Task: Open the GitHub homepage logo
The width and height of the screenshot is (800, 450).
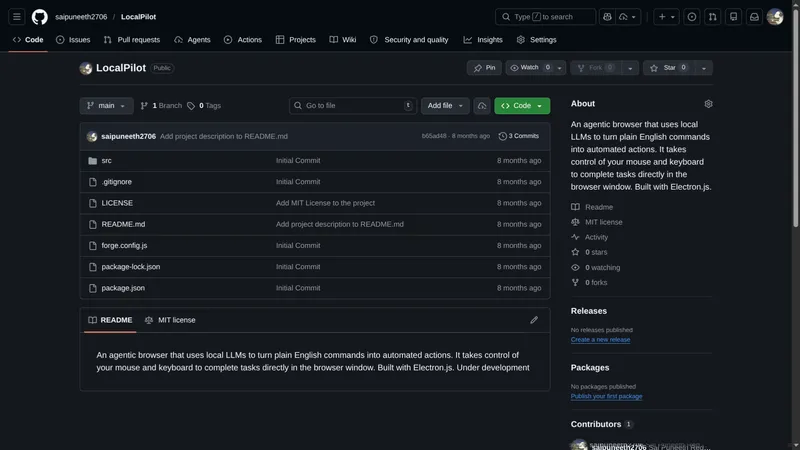Action: tap(39, 17)
